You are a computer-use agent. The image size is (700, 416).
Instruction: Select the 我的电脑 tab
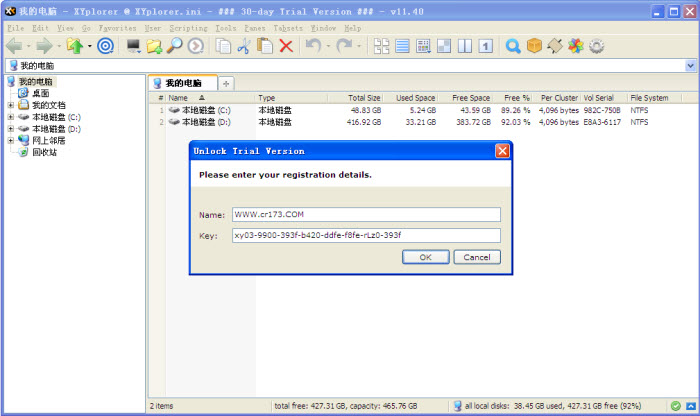(x=183, y=83)
